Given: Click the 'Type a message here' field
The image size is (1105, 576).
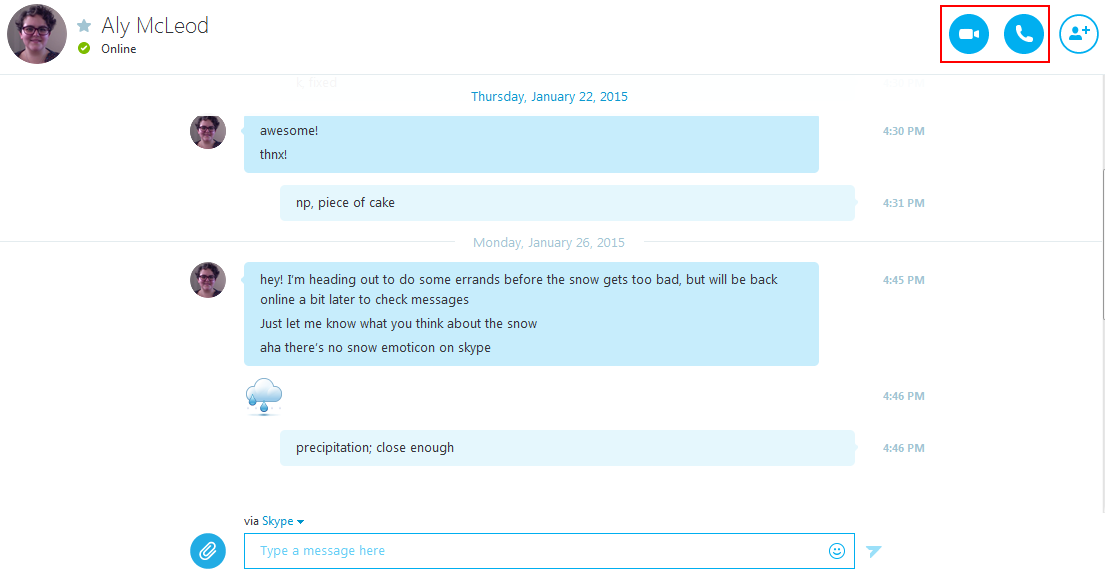Looking at the screenshot, I should pyautogui.click(x=549, y=551).
